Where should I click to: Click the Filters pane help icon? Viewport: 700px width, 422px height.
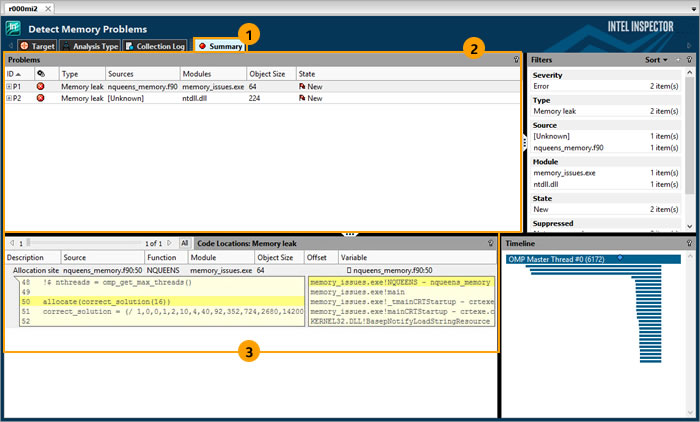coord(689,60)
